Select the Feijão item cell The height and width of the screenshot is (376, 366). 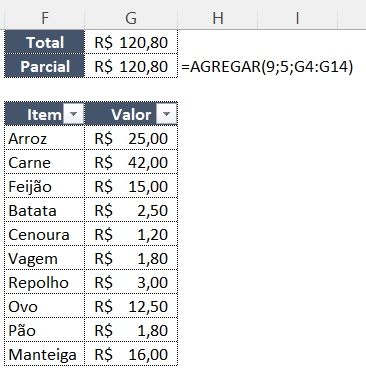(45, 186)
